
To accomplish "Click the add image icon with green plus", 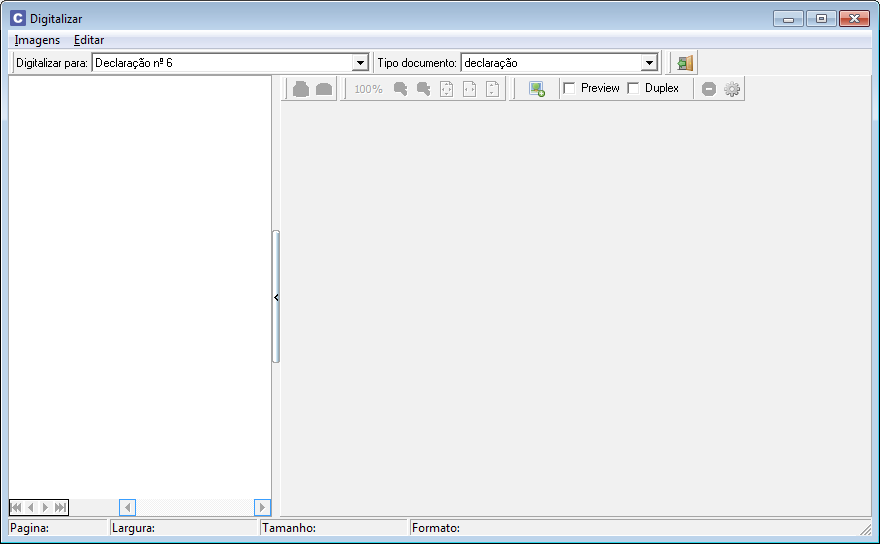I will tap(537, 89).
